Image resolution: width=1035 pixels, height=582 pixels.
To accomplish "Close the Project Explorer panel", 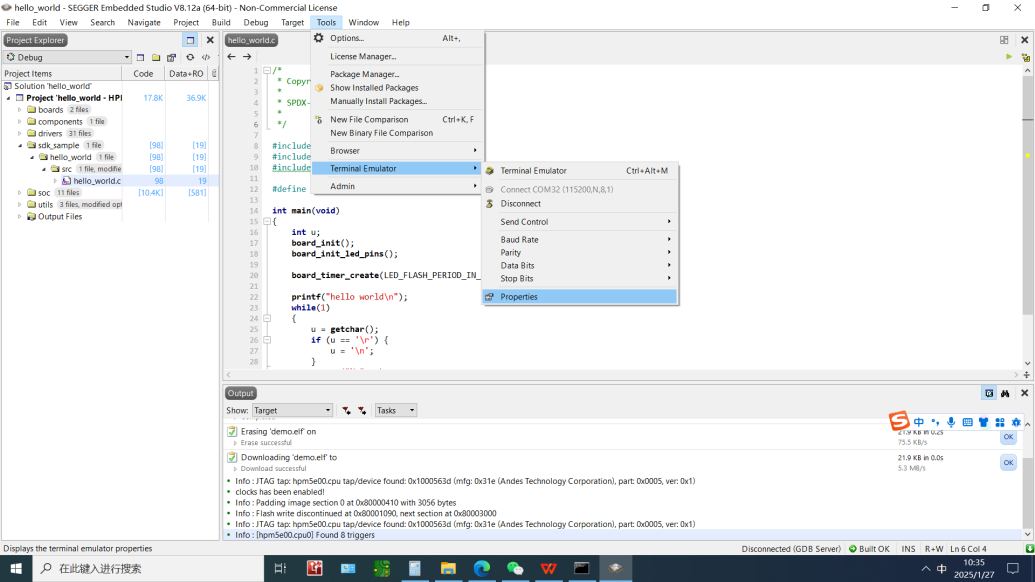I will coord(210,40).
